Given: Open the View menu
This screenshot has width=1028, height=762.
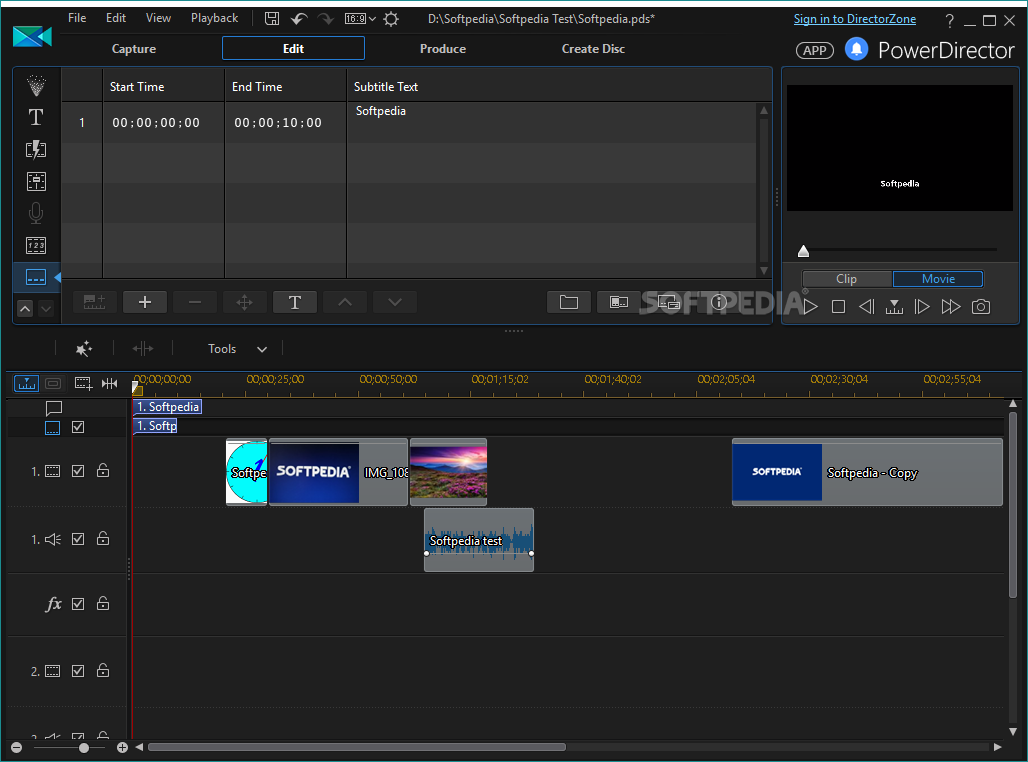Looking at the screenshot, I should tap(158, 18).
